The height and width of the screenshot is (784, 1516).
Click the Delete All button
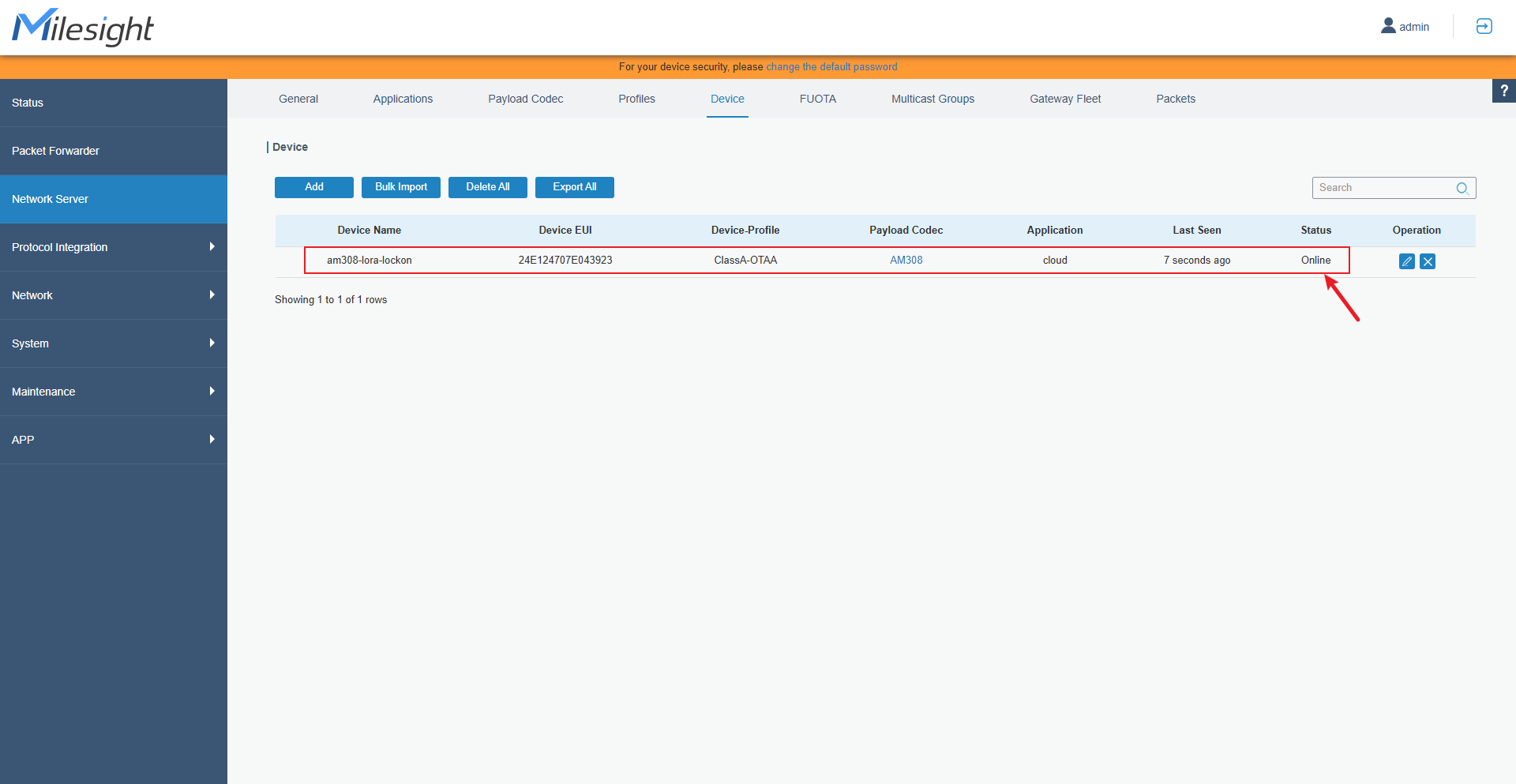click(488, 187)
